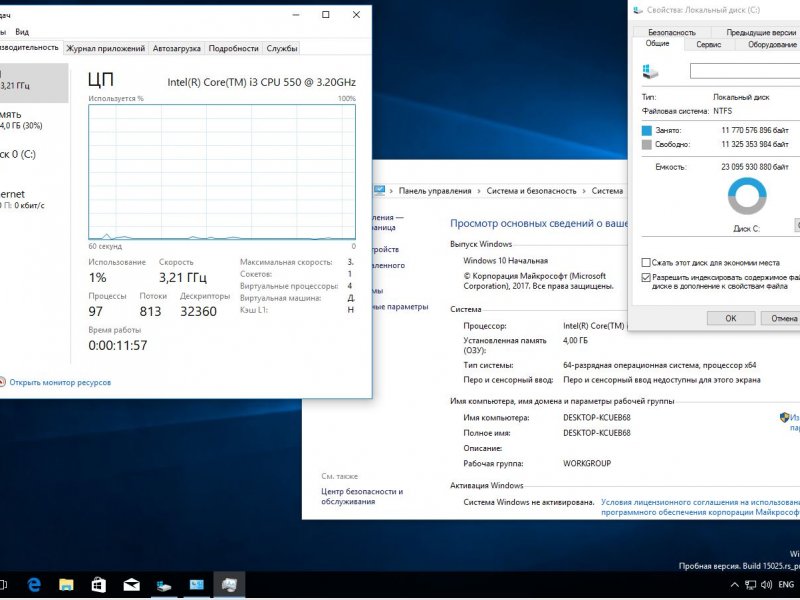800x600 pixels.
Task: Open the volume speaker icon in the tray
Action: (x=766, y=585)
